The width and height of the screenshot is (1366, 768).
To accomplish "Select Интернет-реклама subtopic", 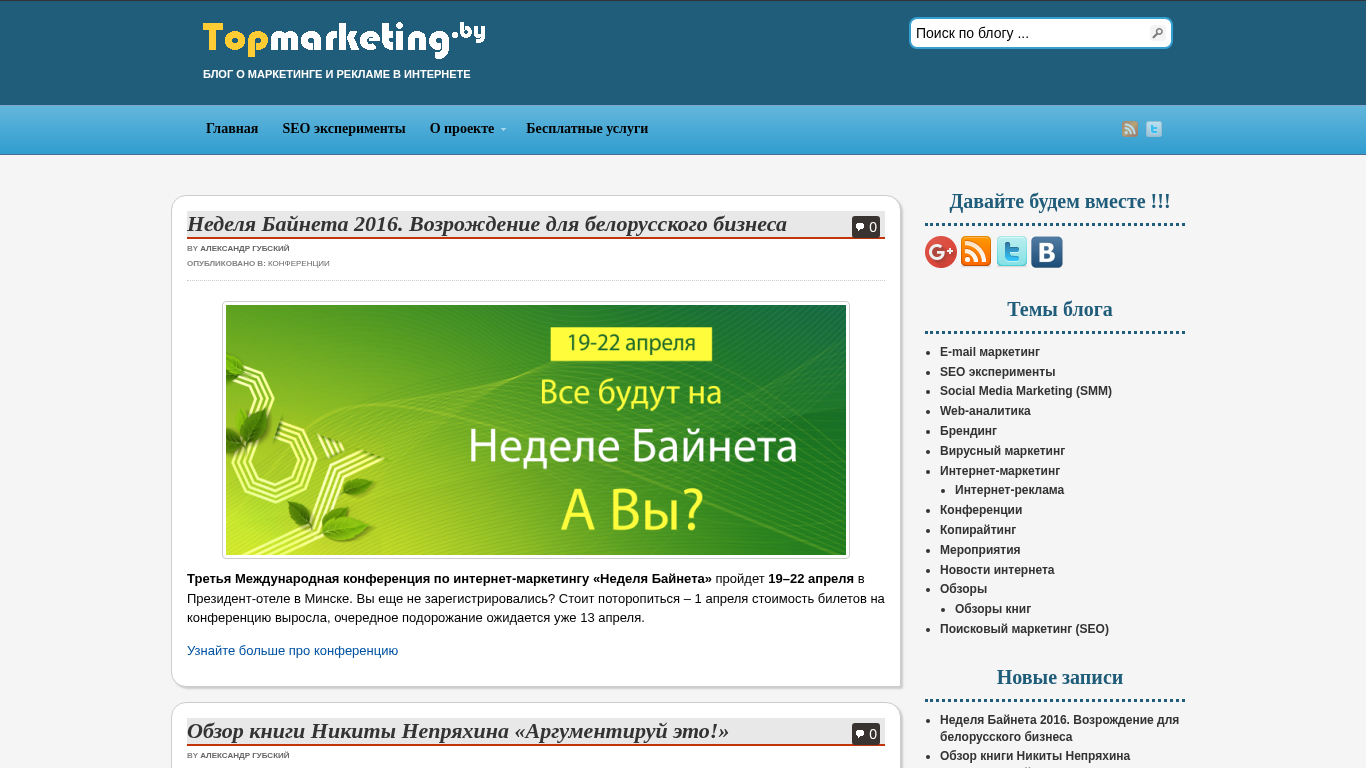I will tap(1009, 490).
